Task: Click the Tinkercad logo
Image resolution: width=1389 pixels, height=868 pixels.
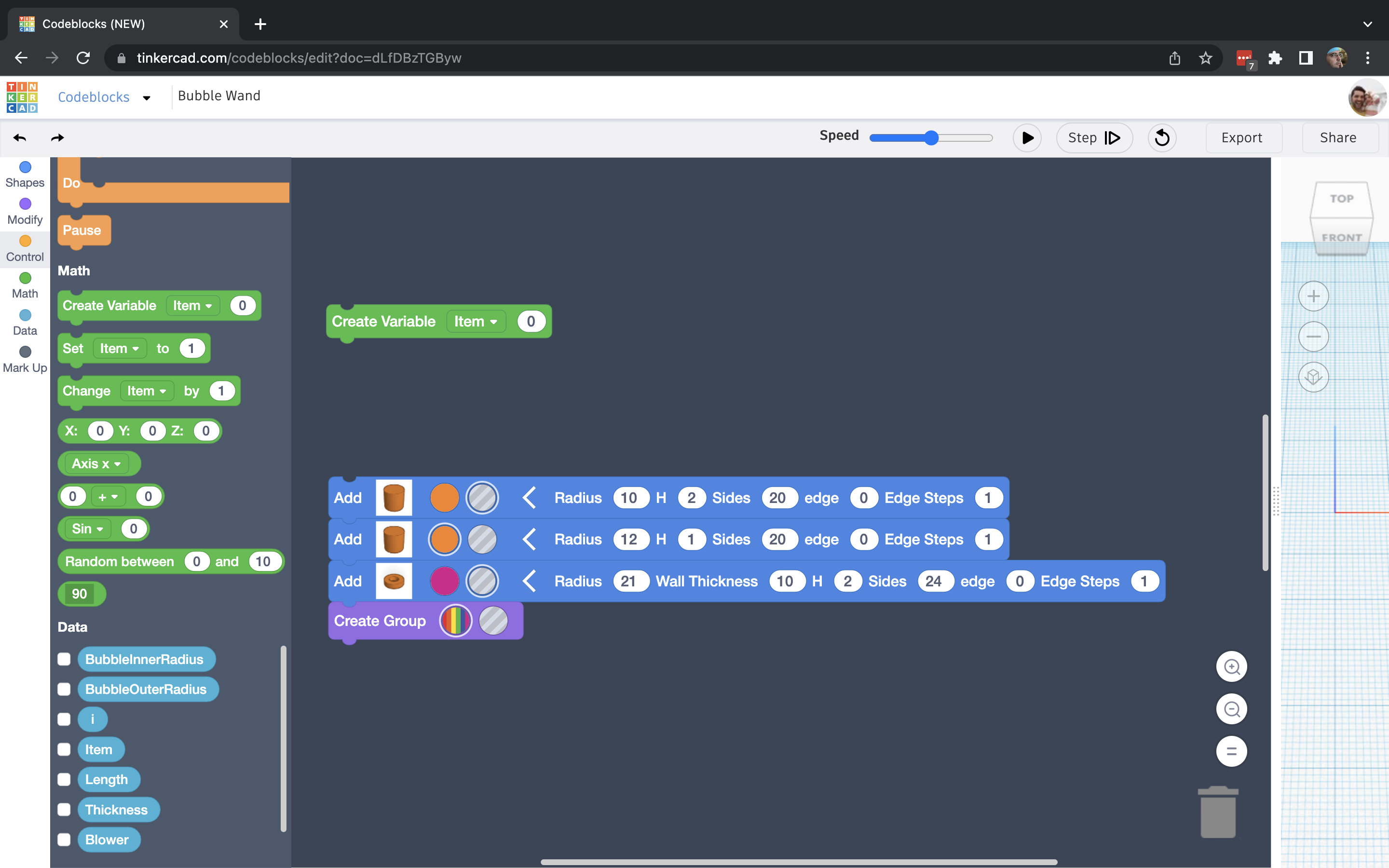Action: click(22, 96)
